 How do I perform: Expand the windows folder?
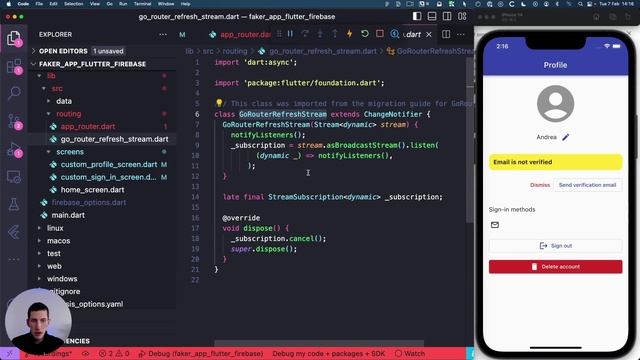[62, 279]
